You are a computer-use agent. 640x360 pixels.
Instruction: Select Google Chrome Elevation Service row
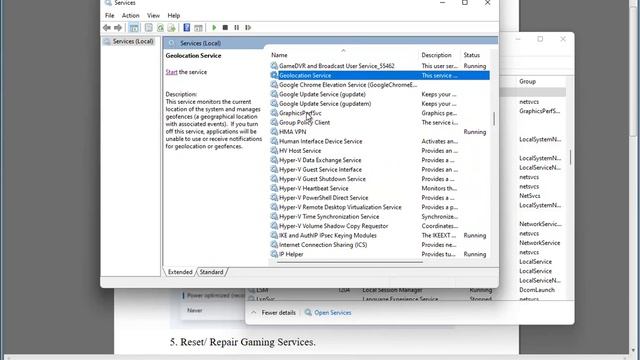point(380,85)
